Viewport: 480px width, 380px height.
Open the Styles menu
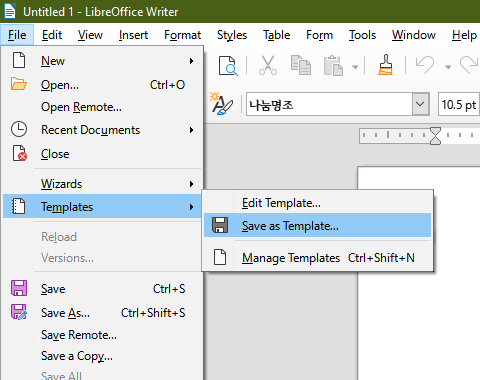232,35
